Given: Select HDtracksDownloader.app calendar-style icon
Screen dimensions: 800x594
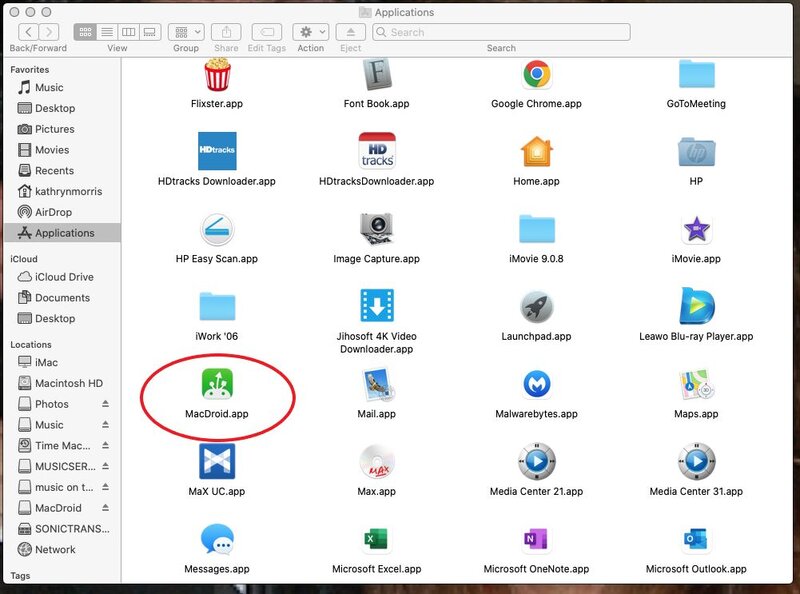Looking at the screenshot, I should (377, 151).
